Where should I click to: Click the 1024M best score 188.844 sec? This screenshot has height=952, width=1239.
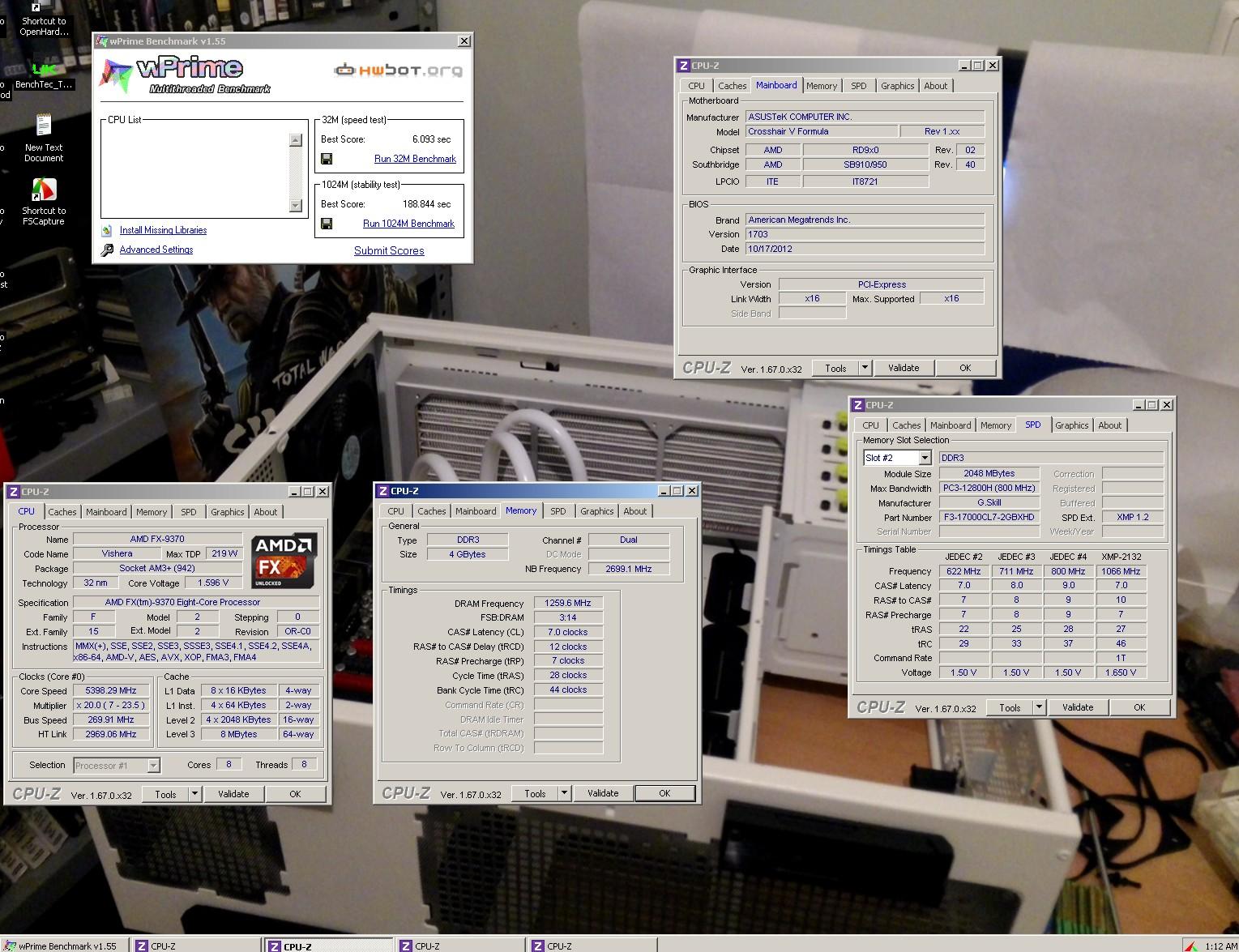click(426, 204)
